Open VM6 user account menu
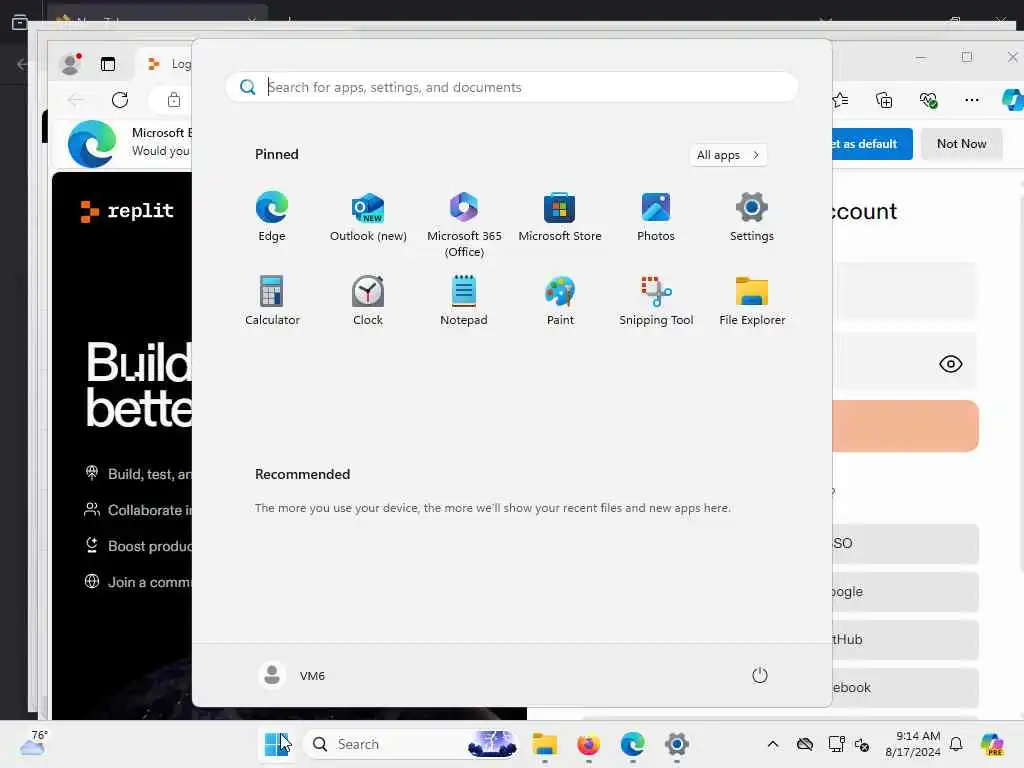The width and height of the screenshot is (1024, 768). pos(292,675)
